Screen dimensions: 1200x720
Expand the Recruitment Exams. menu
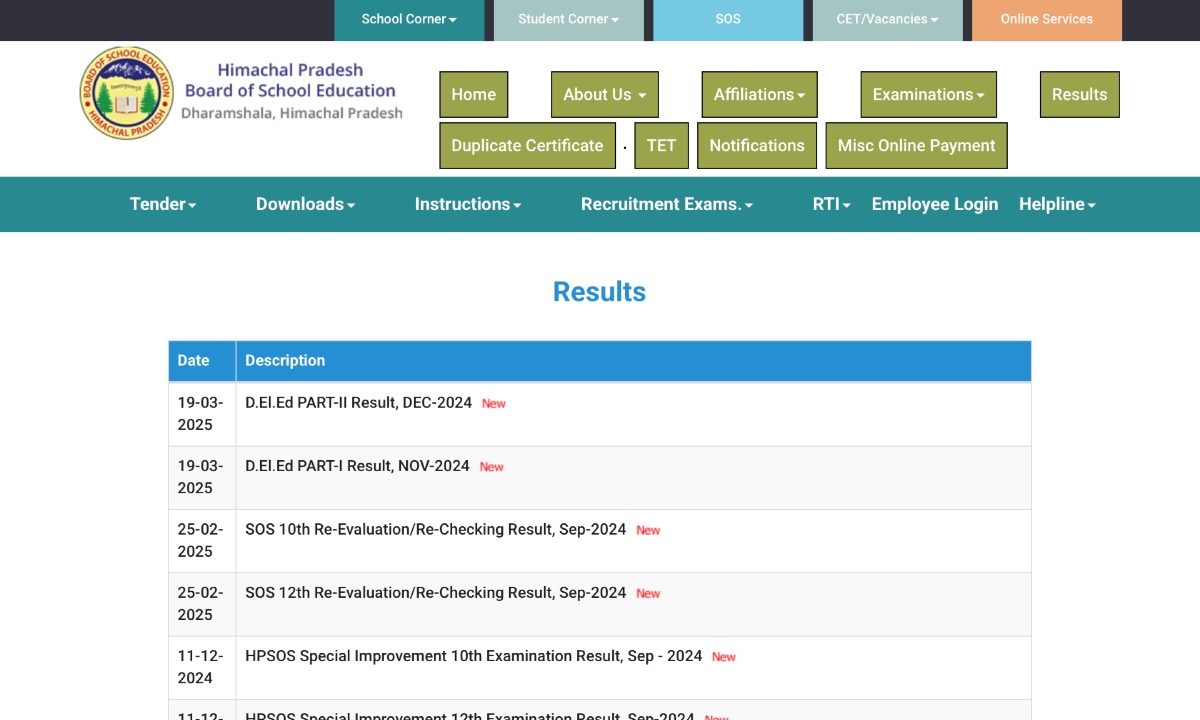[x=667, y=204]
